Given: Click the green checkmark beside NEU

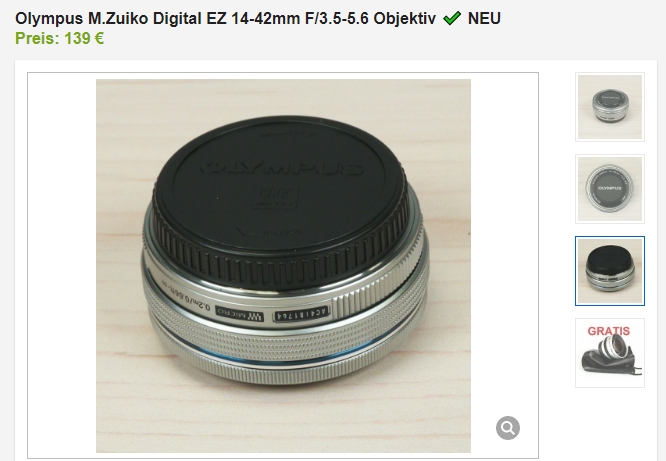Looking at the screenshot, I should pyautogui.click(x=452, y=18).
